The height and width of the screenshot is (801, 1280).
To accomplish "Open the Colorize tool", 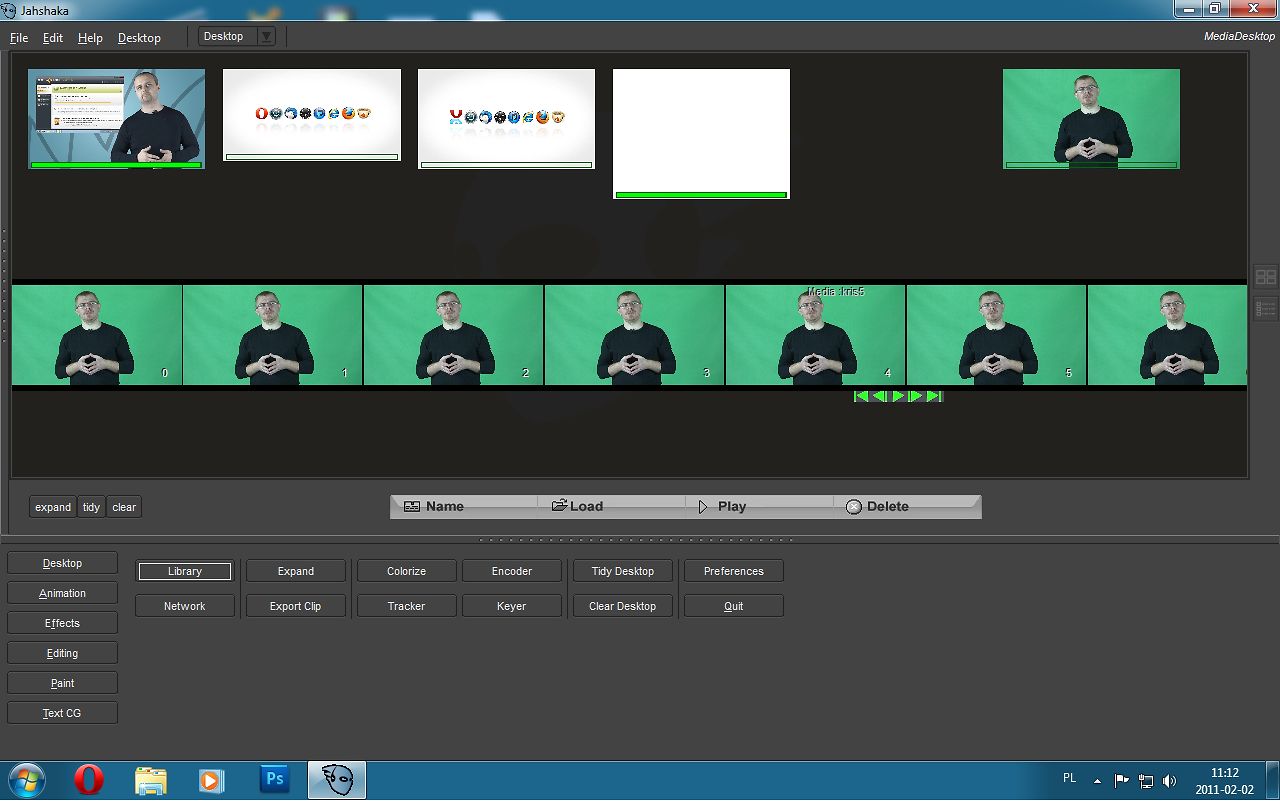I will [407, 571].
